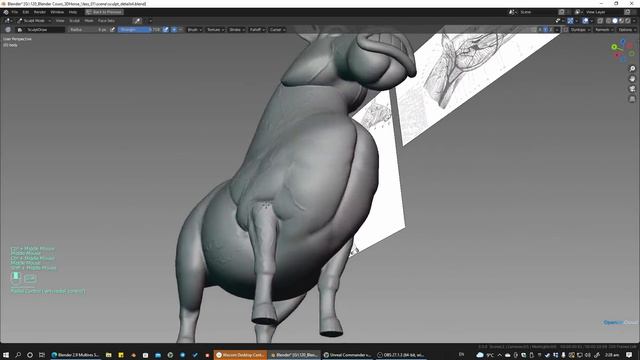Image resolution: width=640 pixels, height=360 pixels.
Task: Expand the Stroke settings popover
Action: coord(236,30)
